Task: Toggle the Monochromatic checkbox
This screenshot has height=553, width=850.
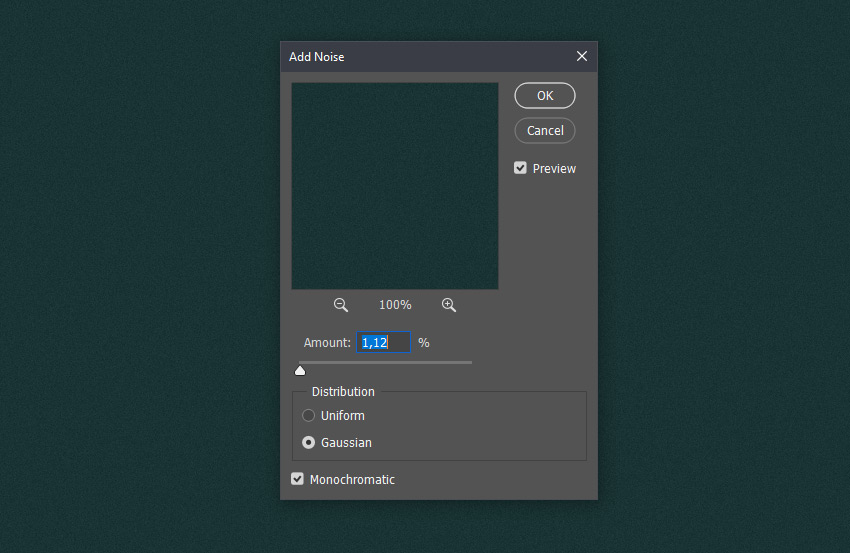Action: (297, 479)
